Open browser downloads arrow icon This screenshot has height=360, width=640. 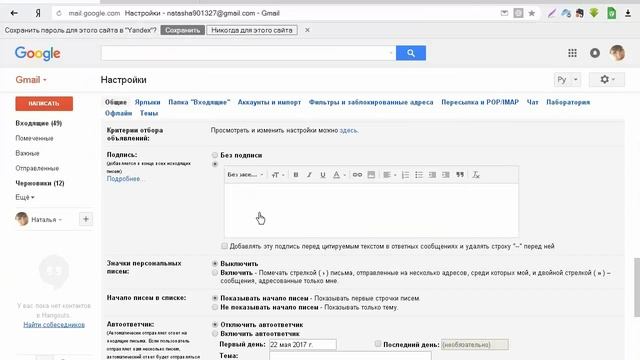(x=628, y=13)
